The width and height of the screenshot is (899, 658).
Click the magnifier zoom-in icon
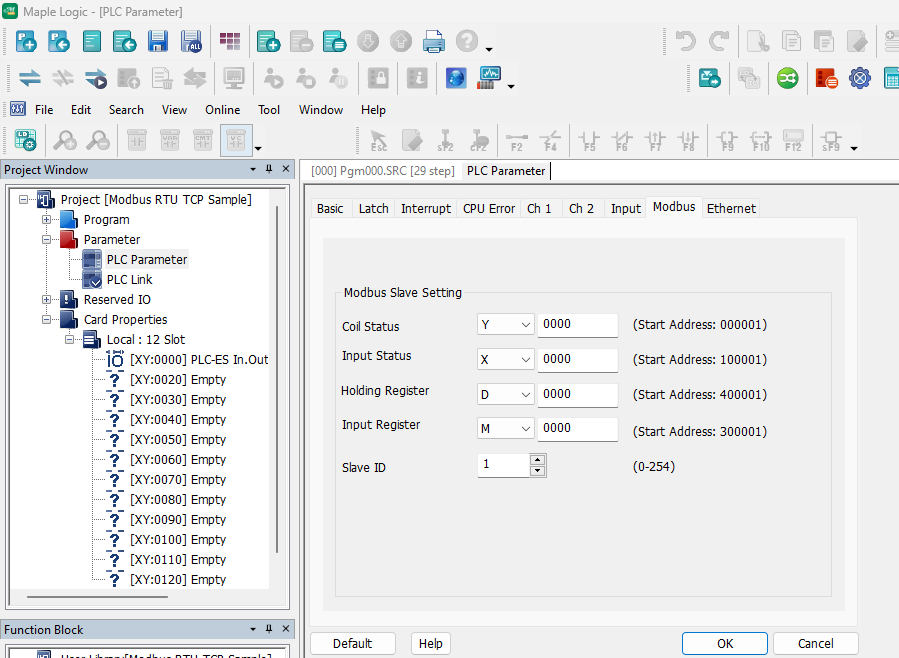(65, 140)
